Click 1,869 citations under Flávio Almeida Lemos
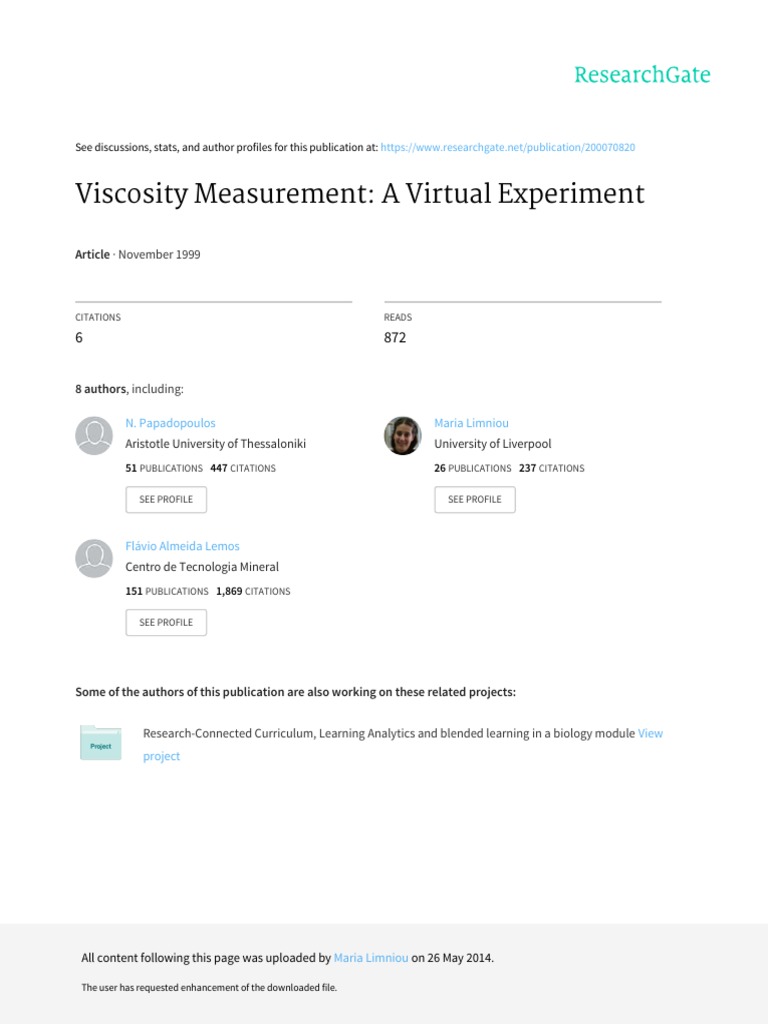 point(253,591)
